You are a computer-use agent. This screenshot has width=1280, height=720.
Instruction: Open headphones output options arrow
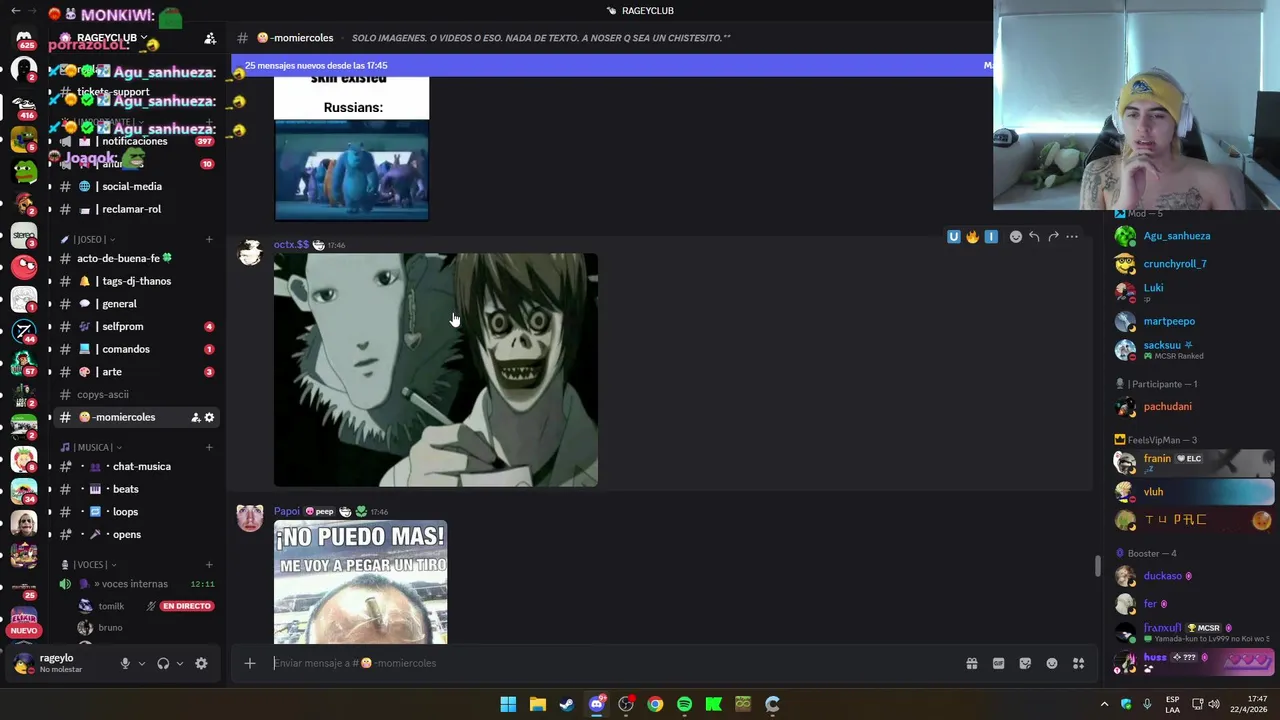(180, 663)
